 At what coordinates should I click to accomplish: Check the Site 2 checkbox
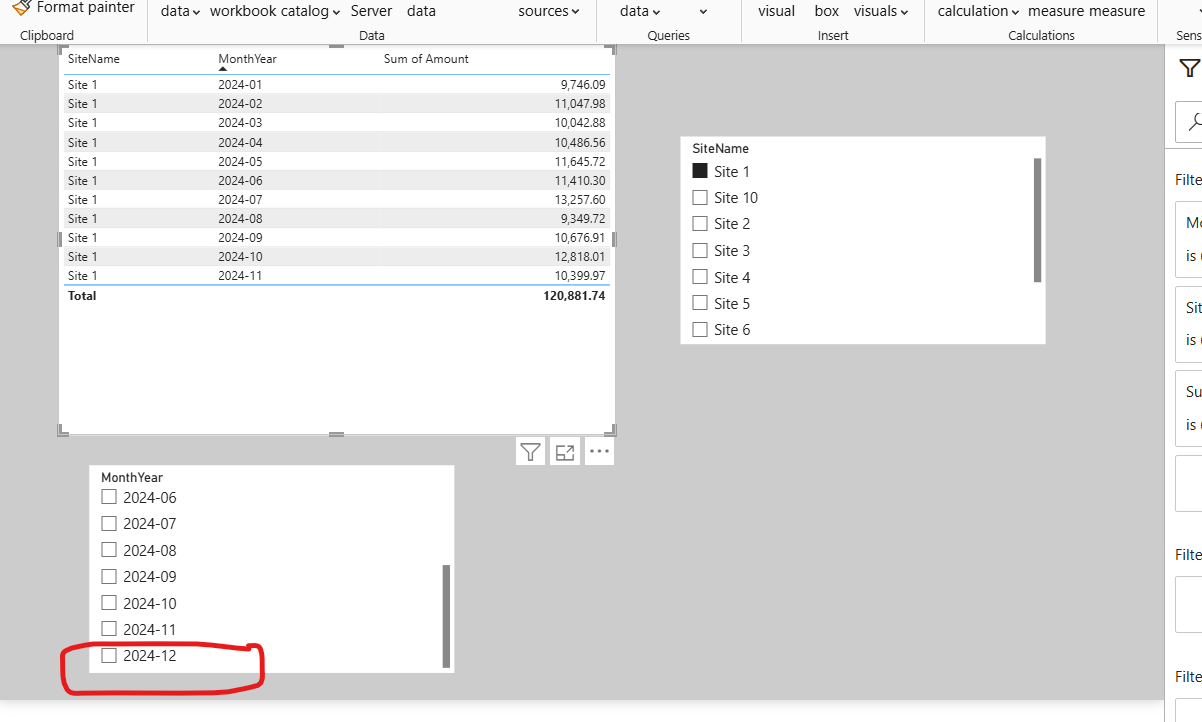pyautogui.click(x=700, y=223)
